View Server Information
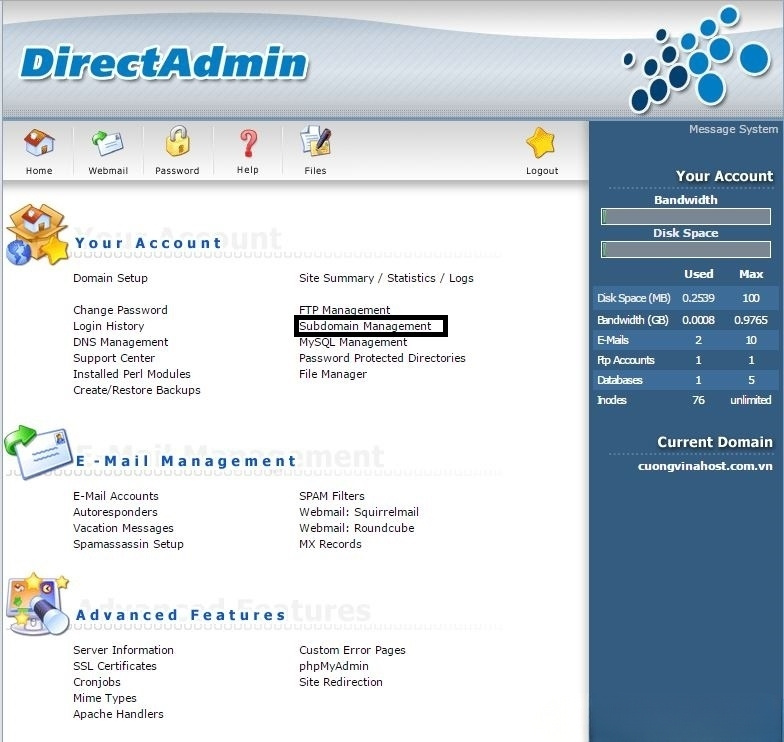 click(x=123, y=650)
